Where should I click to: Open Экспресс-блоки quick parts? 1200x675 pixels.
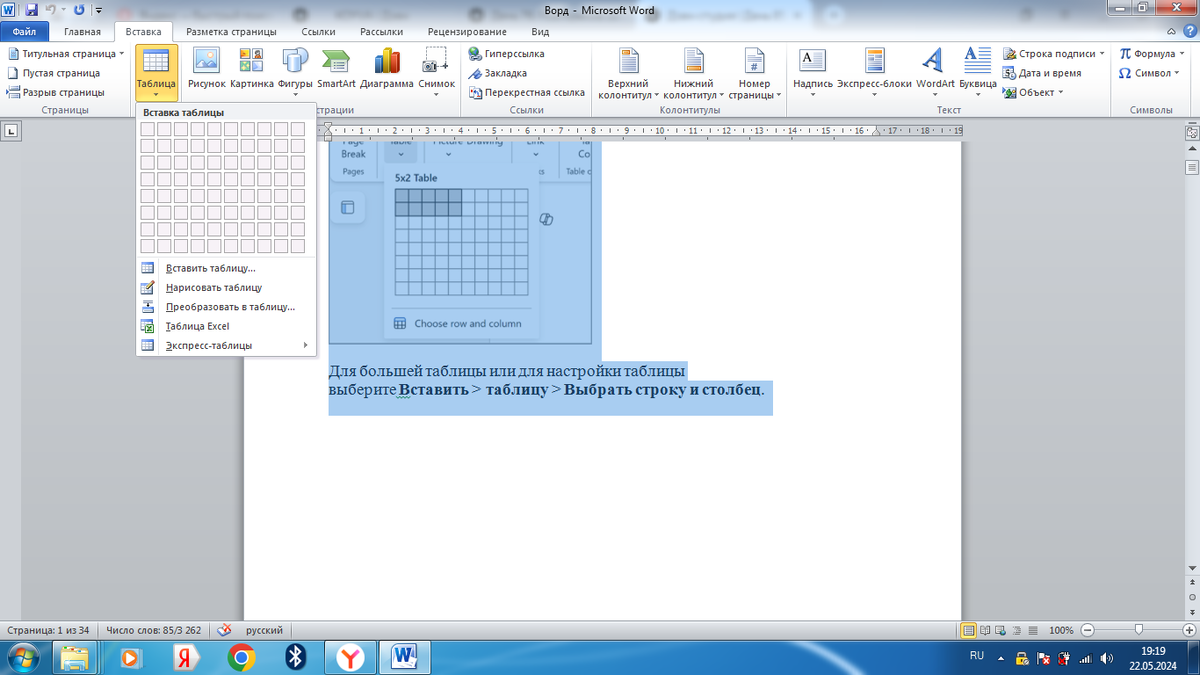(x=875, y=72)
